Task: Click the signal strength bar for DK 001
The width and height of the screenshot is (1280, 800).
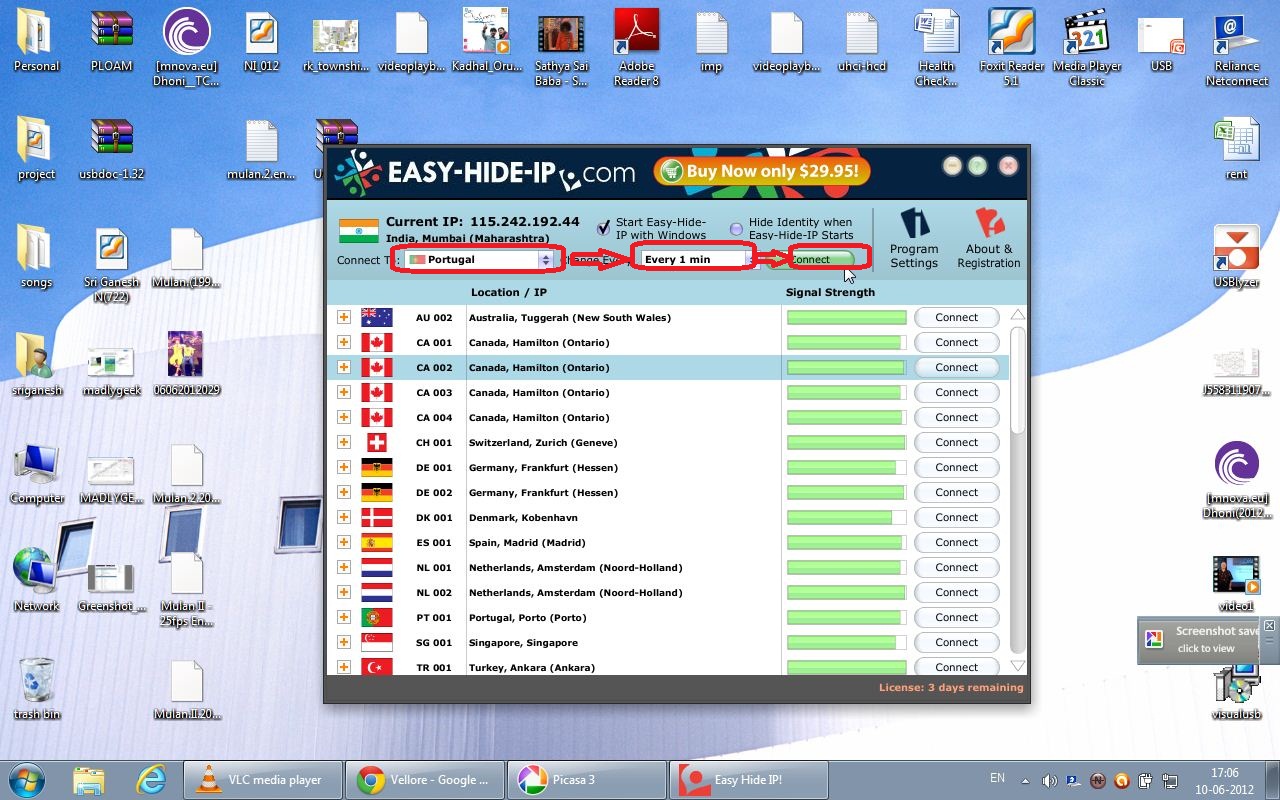Action: (x=846, y=517)
